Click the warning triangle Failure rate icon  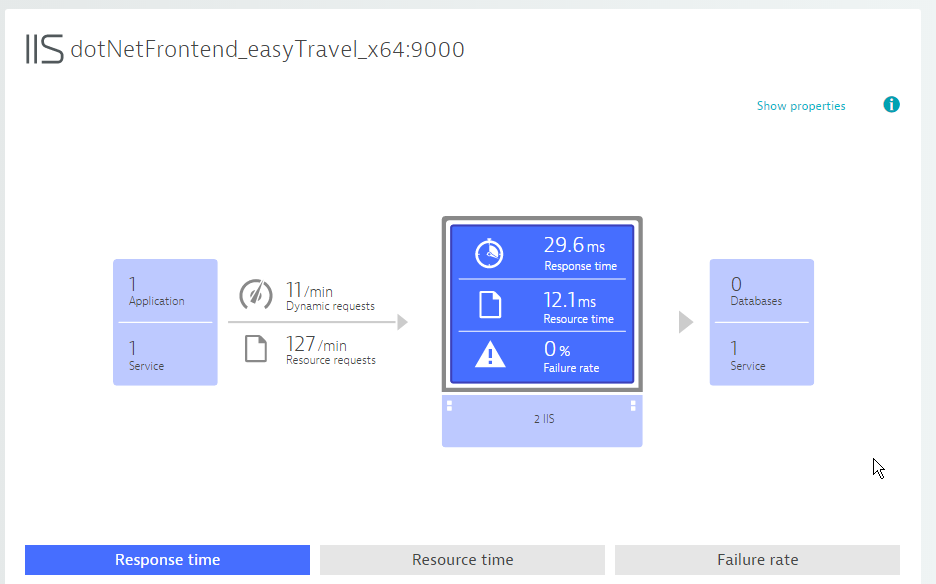[490, 354]
